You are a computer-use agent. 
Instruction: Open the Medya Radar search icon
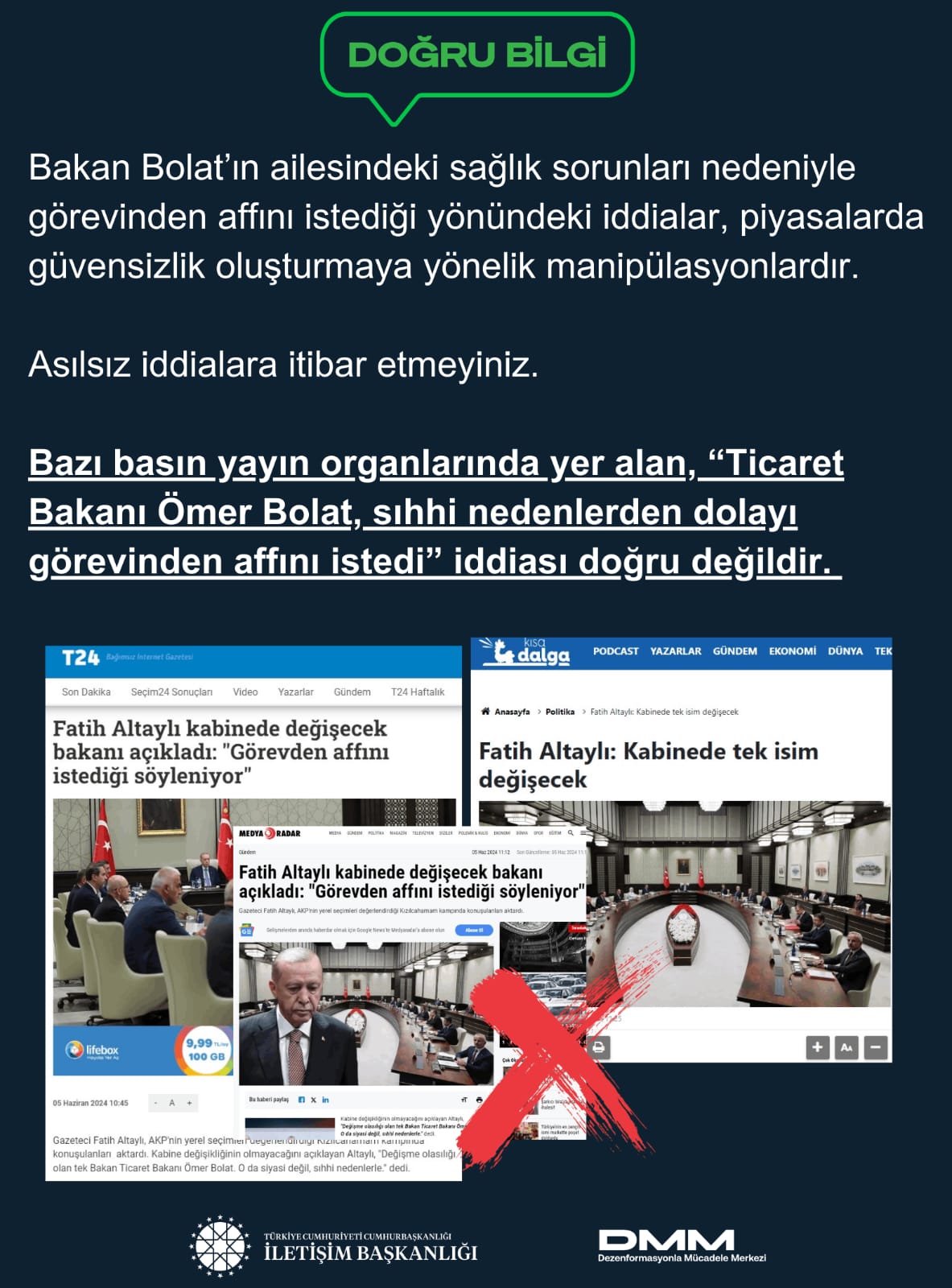[571, 833]
